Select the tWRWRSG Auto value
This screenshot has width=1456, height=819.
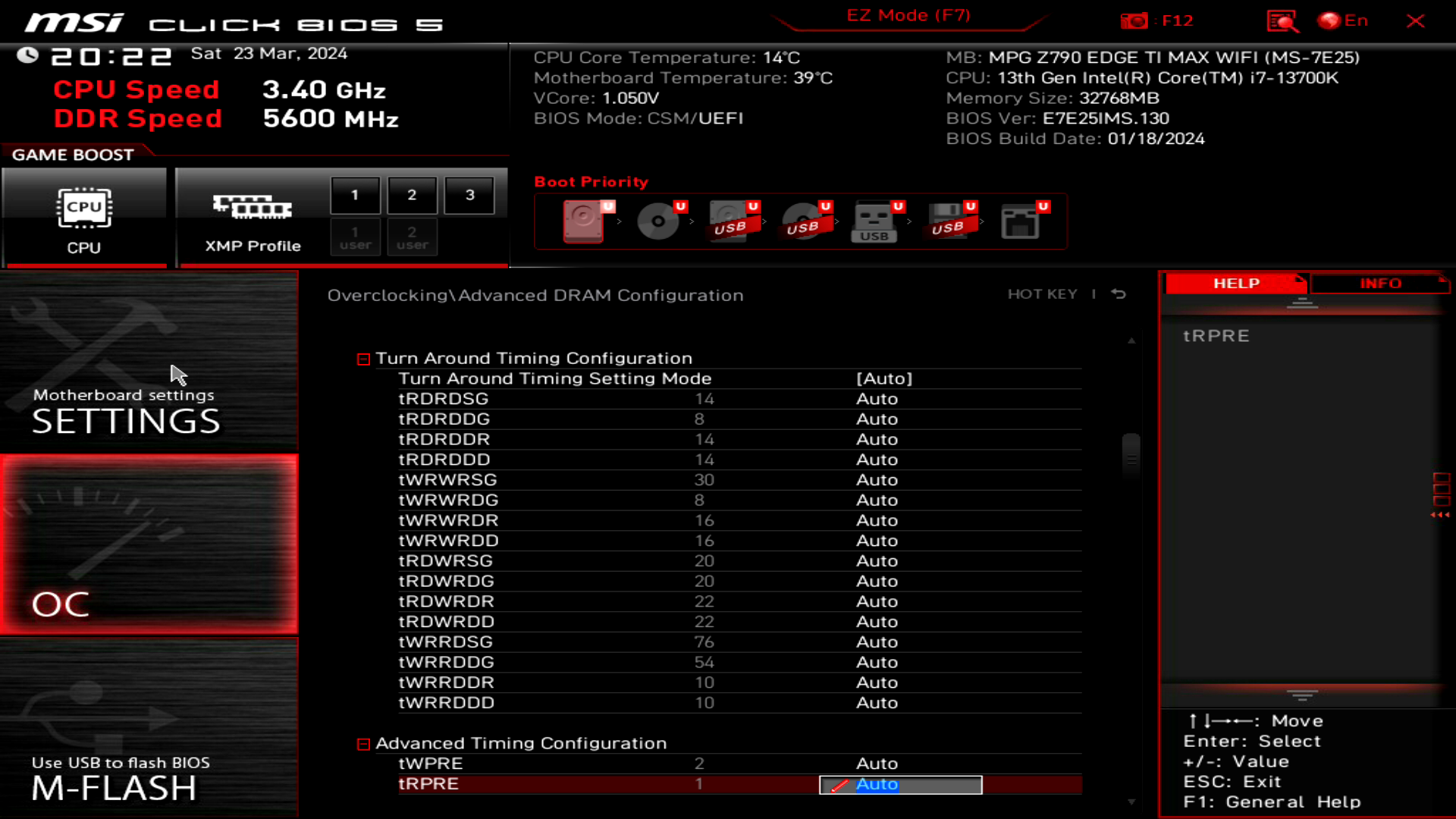(x=877, y=480)
